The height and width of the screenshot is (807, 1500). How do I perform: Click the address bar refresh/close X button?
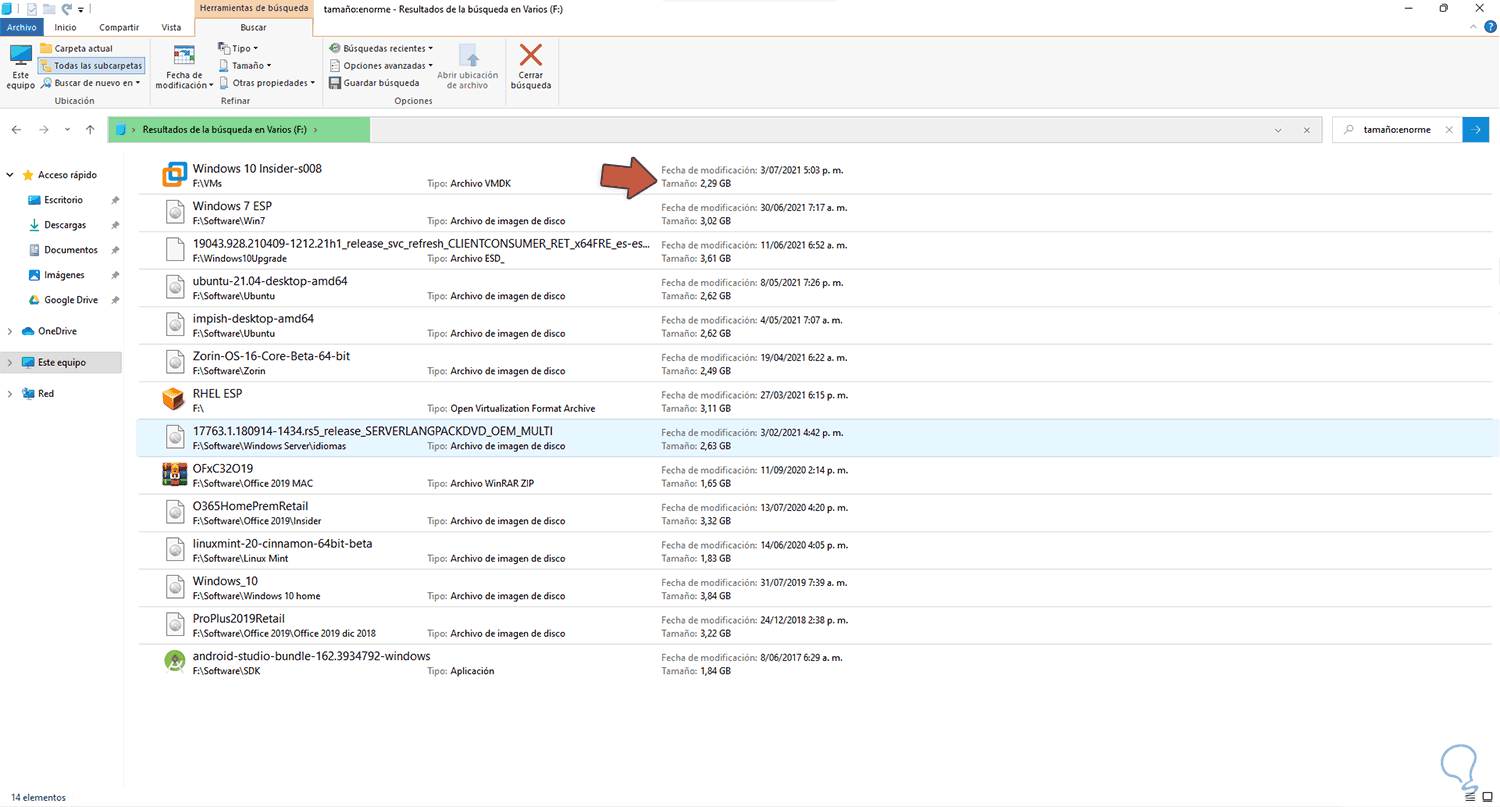1306,130
